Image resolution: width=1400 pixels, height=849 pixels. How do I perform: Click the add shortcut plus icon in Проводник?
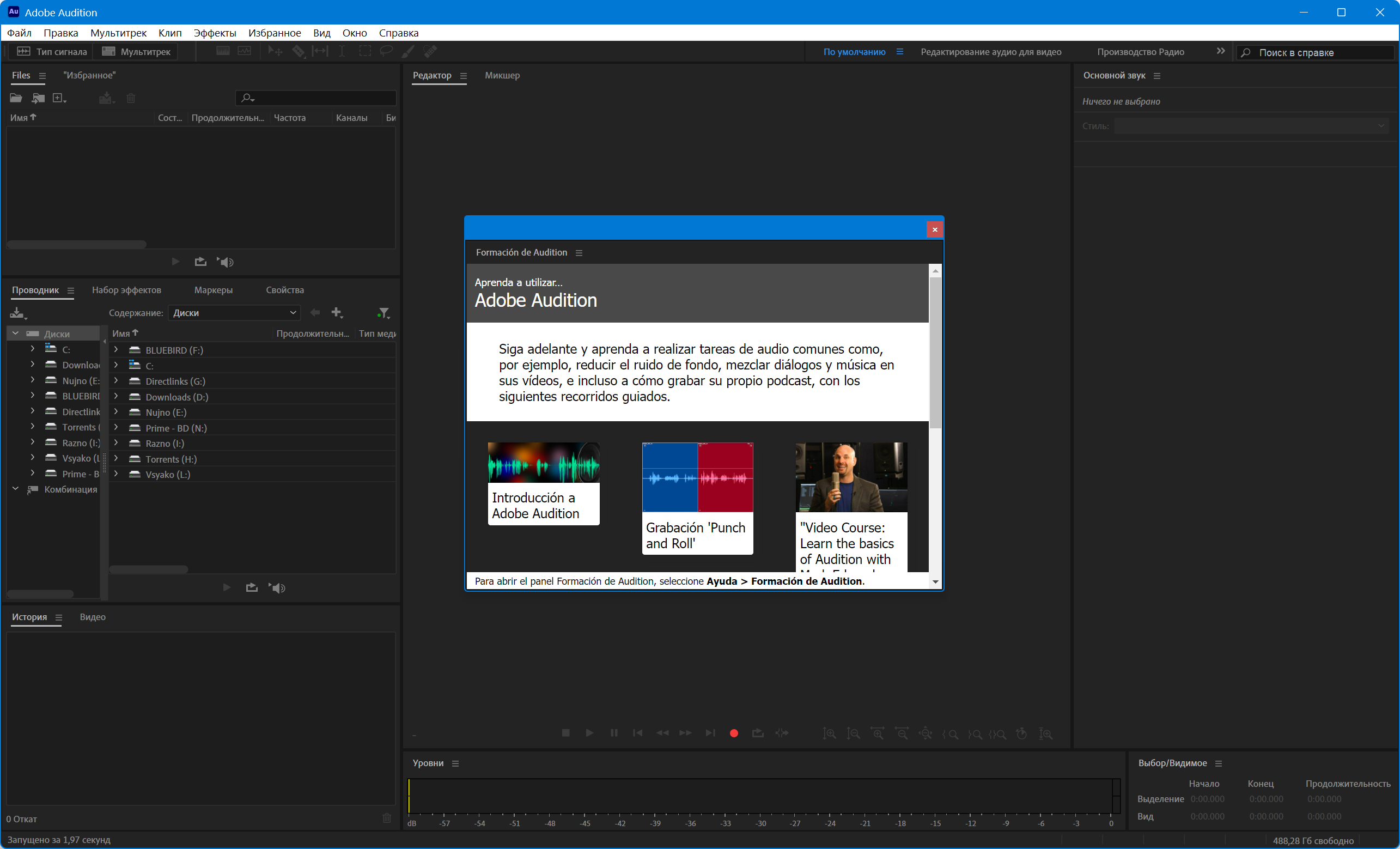coord(337,313)
